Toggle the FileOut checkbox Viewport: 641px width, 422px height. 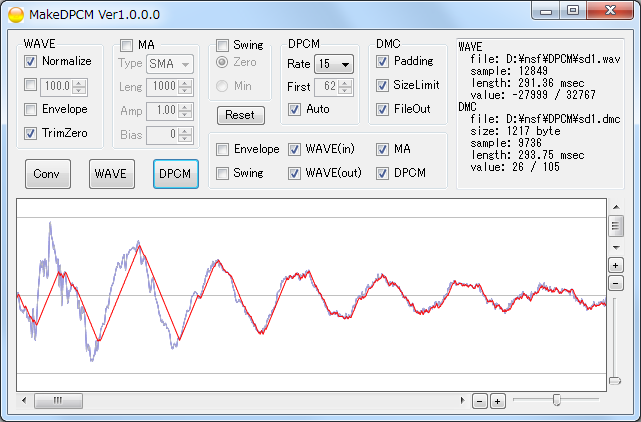click(382, 109)
